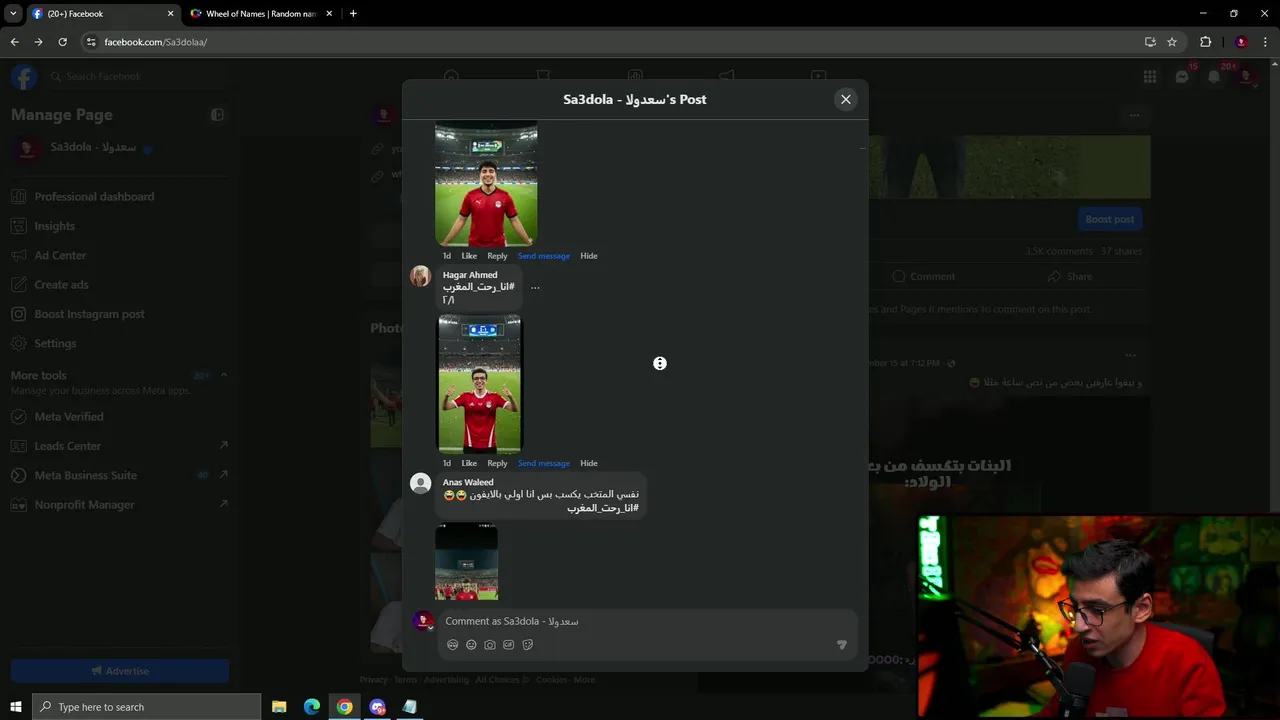Click the address bar URL

point(155,42)
